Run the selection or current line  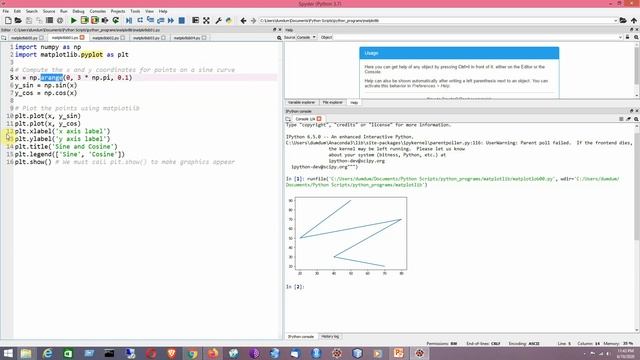click(105, 20)
